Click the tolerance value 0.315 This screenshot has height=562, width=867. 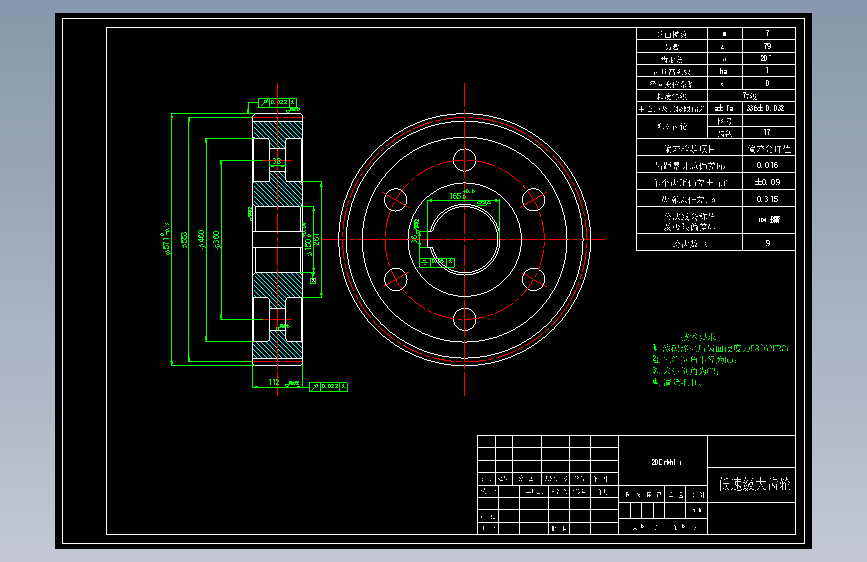[767, 199]
